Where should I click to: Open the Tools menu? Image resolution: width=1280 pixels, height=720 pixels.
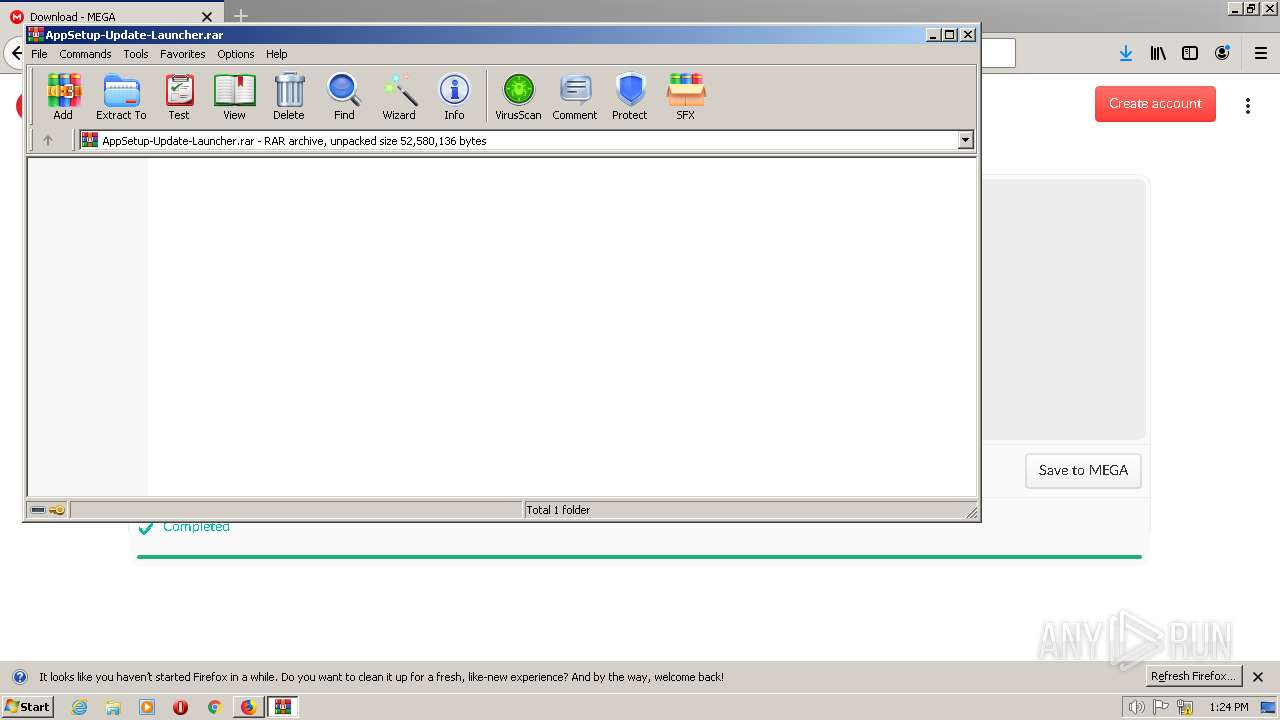point(136,54)
